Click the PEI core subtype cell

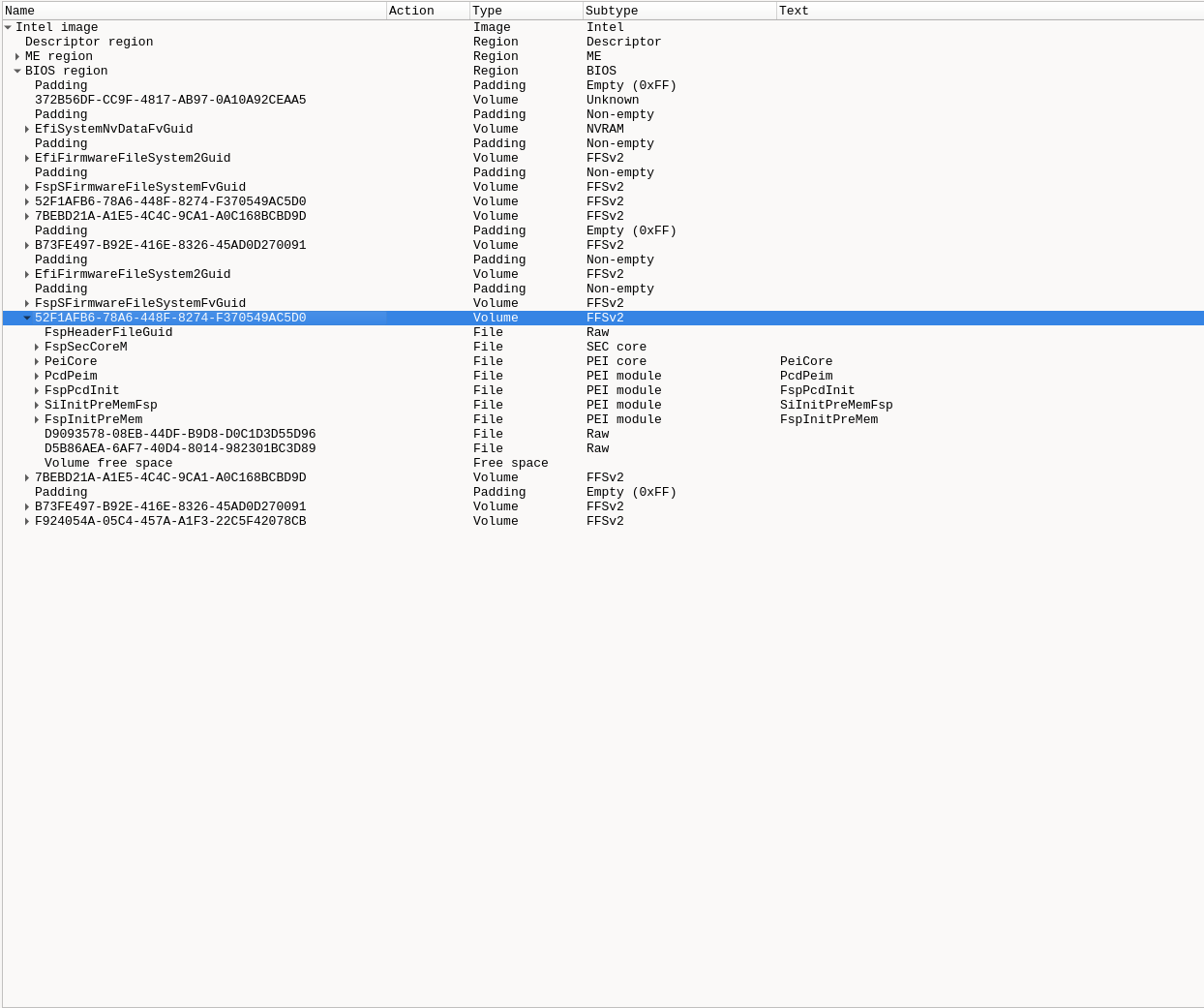click(x=617, y=361)
